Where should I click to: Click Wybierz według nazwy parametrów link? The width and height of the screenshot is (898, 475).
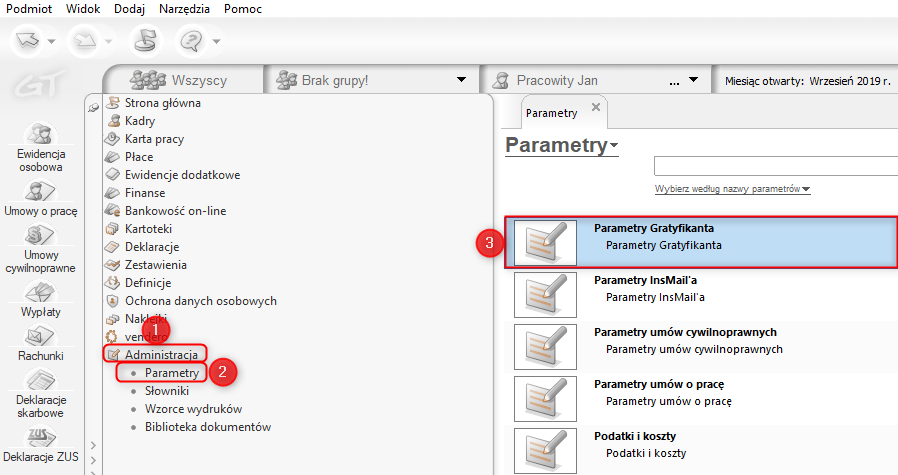(x=731, y=189)
